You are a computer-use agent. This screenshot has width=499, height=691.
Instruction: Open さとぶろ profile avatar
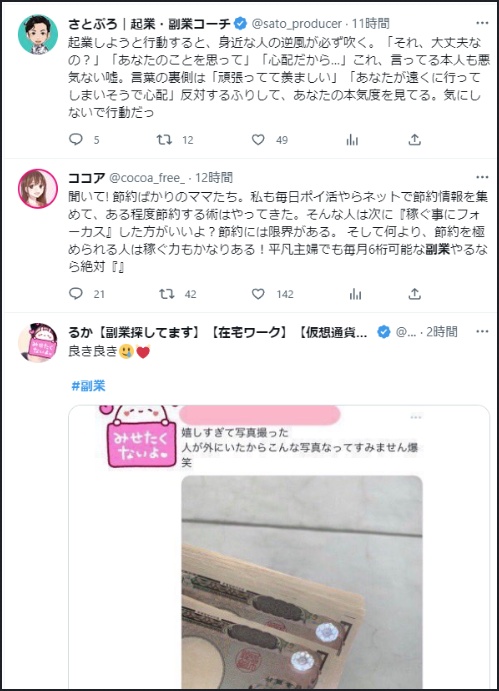point(37,34)
